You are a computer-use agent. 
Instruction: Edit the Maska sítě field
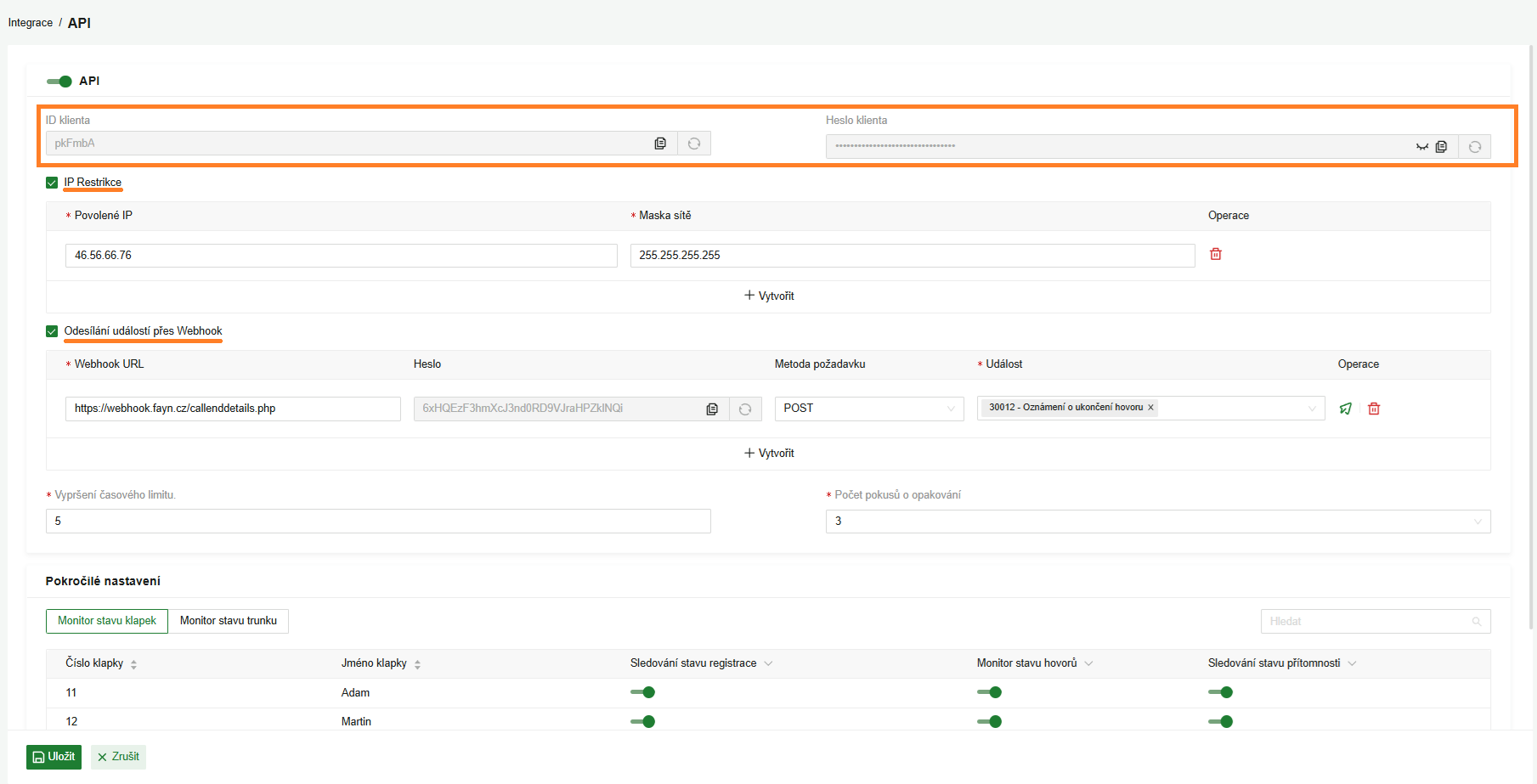coord(913,256)
